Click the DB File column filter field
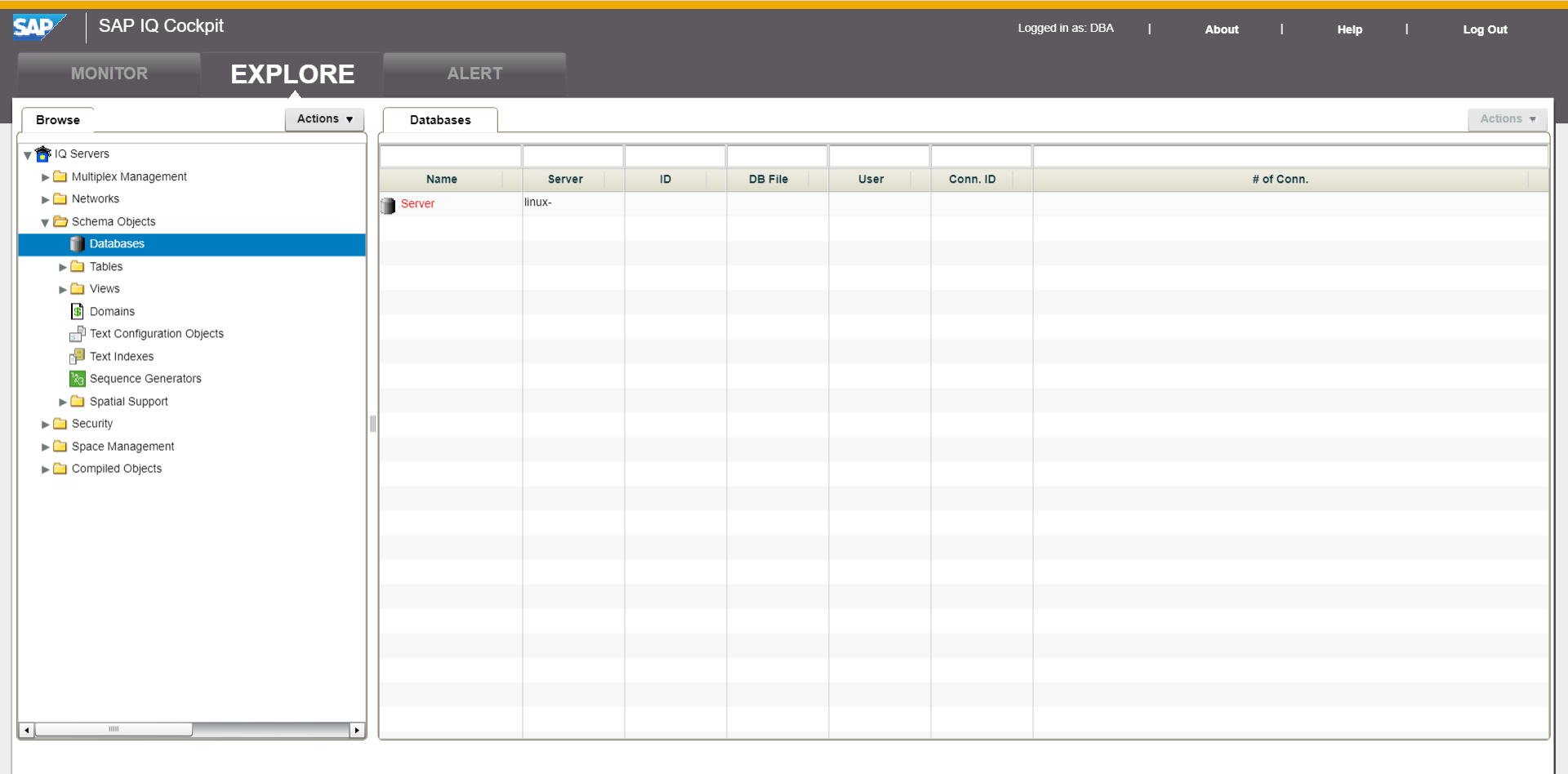The height and width of the screenshot is (774, 1568). [x=777, y=156]
